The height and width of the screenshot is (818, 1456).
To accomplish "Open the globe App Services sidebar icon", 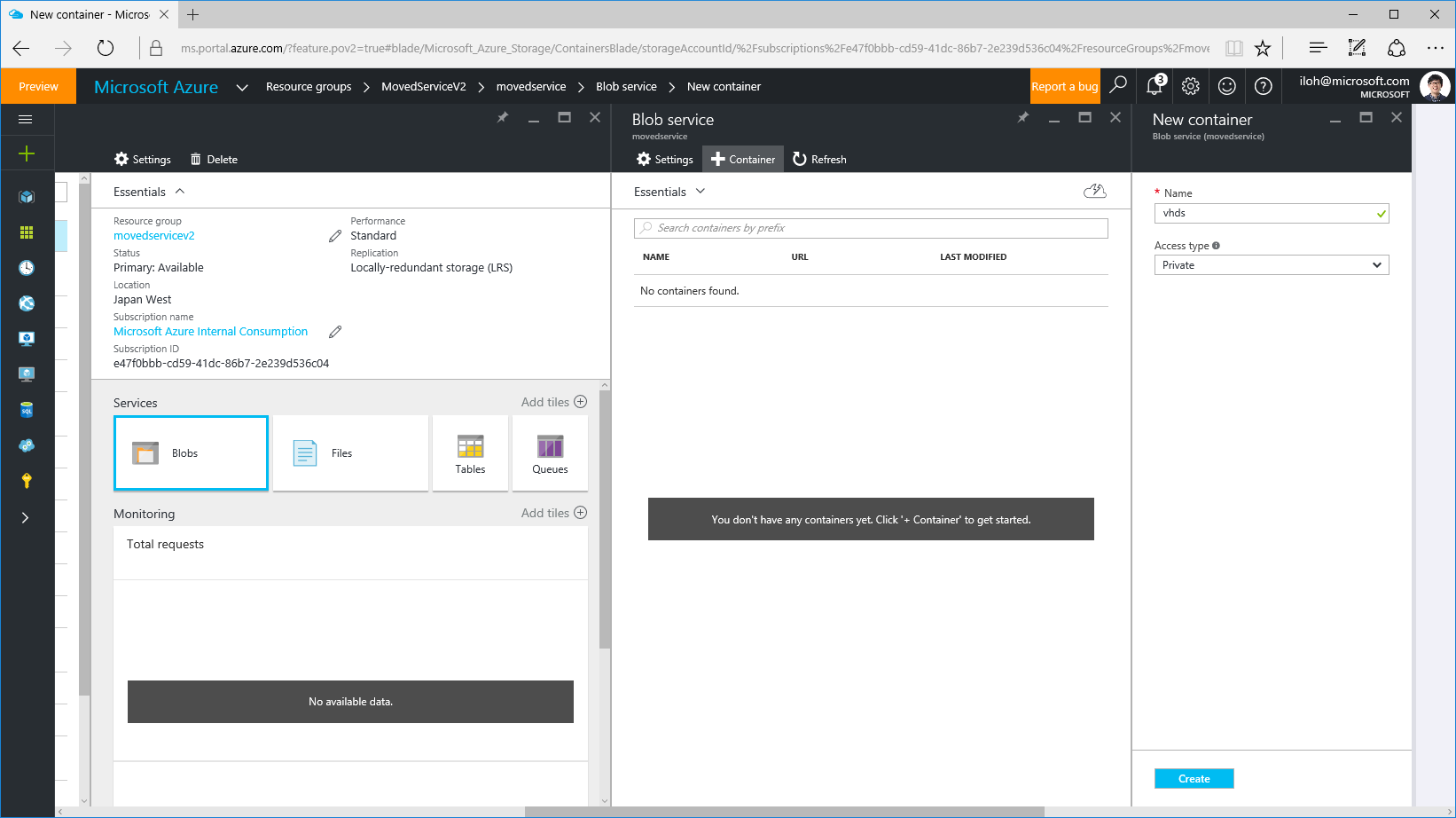I will coord(27,303).
